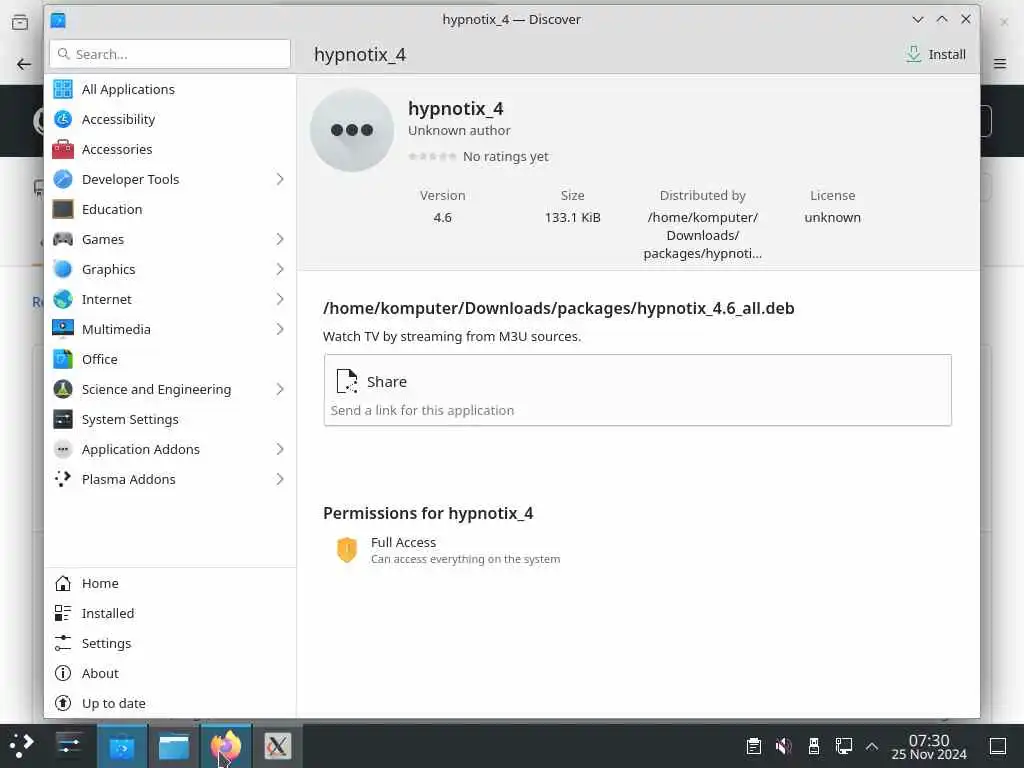The width and height of the screenshot is (1024, 768).
Task: Expand the Games category arrow
Action: pyautogui.click(x=280, y=239)
